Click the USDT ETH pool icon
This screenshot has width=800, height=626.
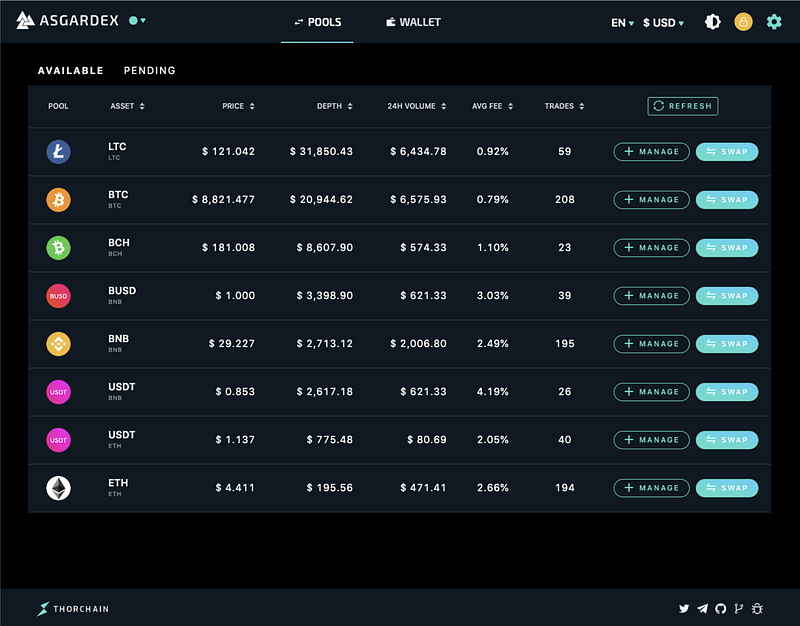[58, 440]
